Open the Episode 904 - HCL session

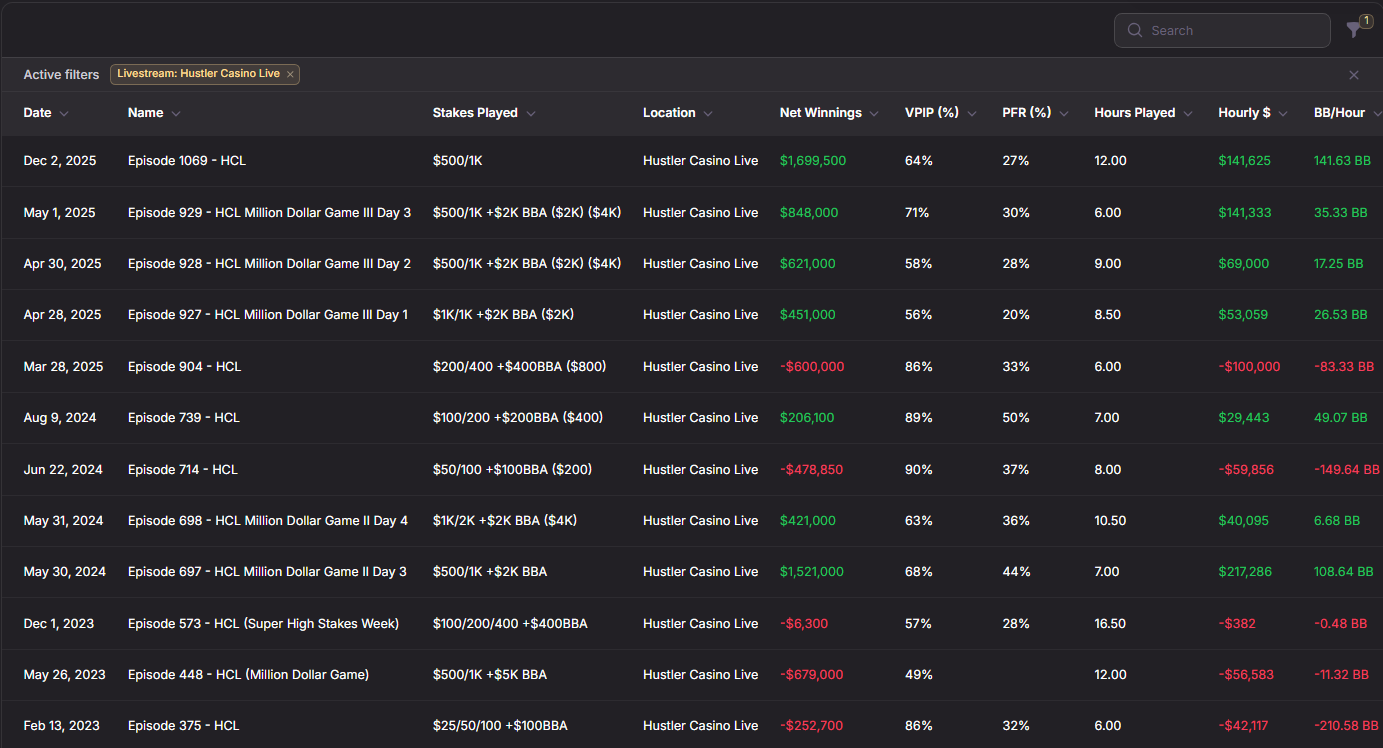[184, 367]
